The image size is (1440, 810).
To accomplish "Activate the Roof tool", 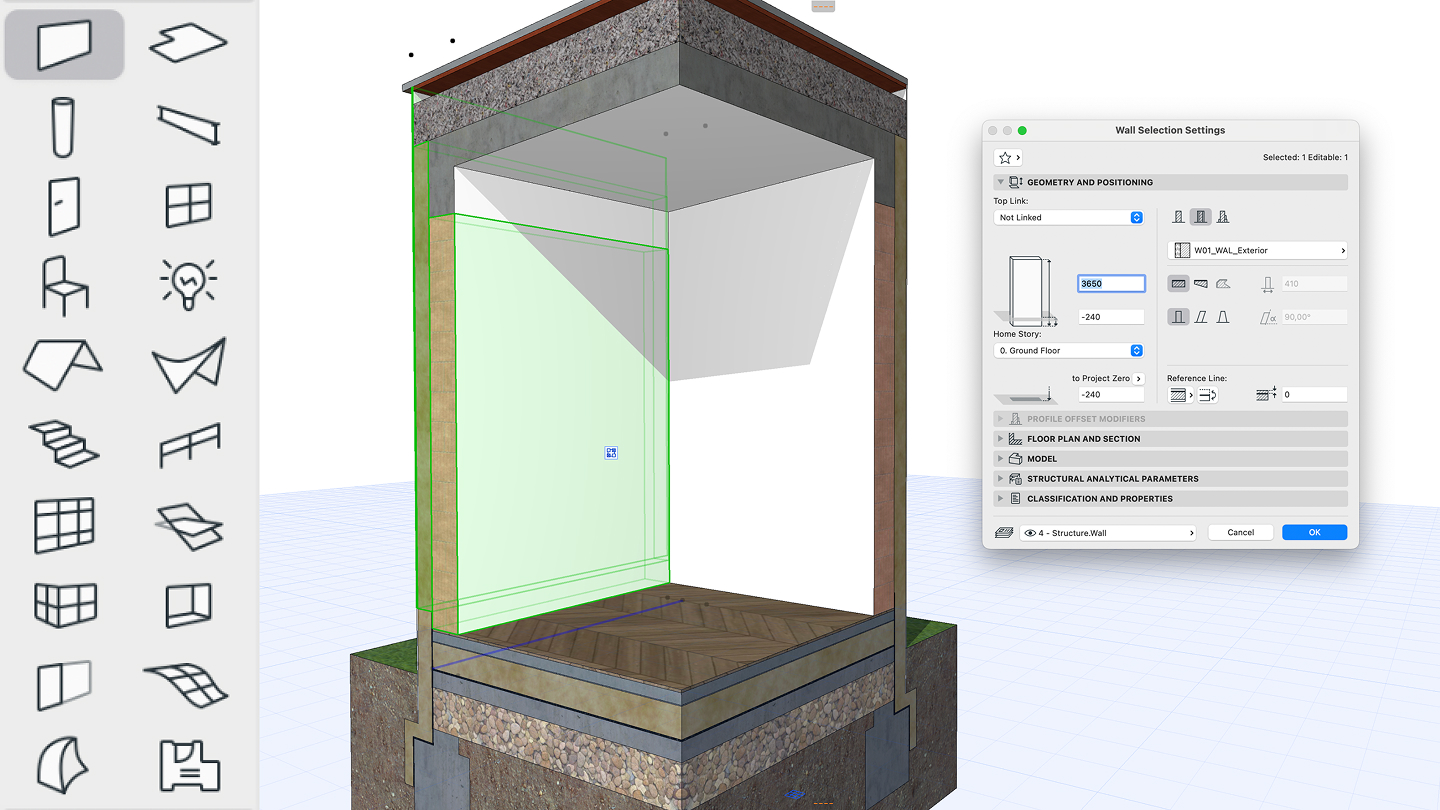I will (x=63, y=364).
